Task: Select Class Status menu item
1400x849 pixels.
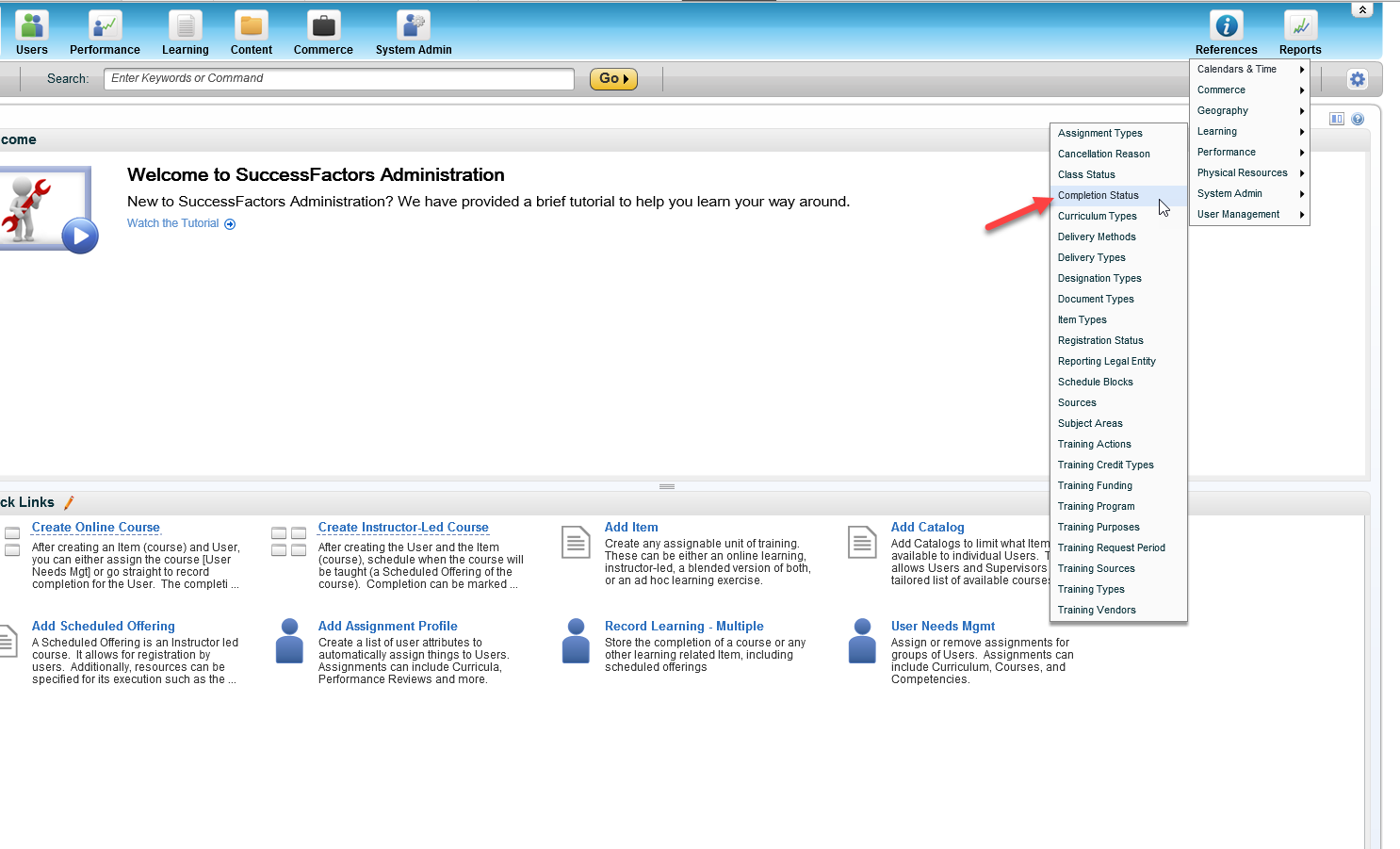Action: point(1118,175)
